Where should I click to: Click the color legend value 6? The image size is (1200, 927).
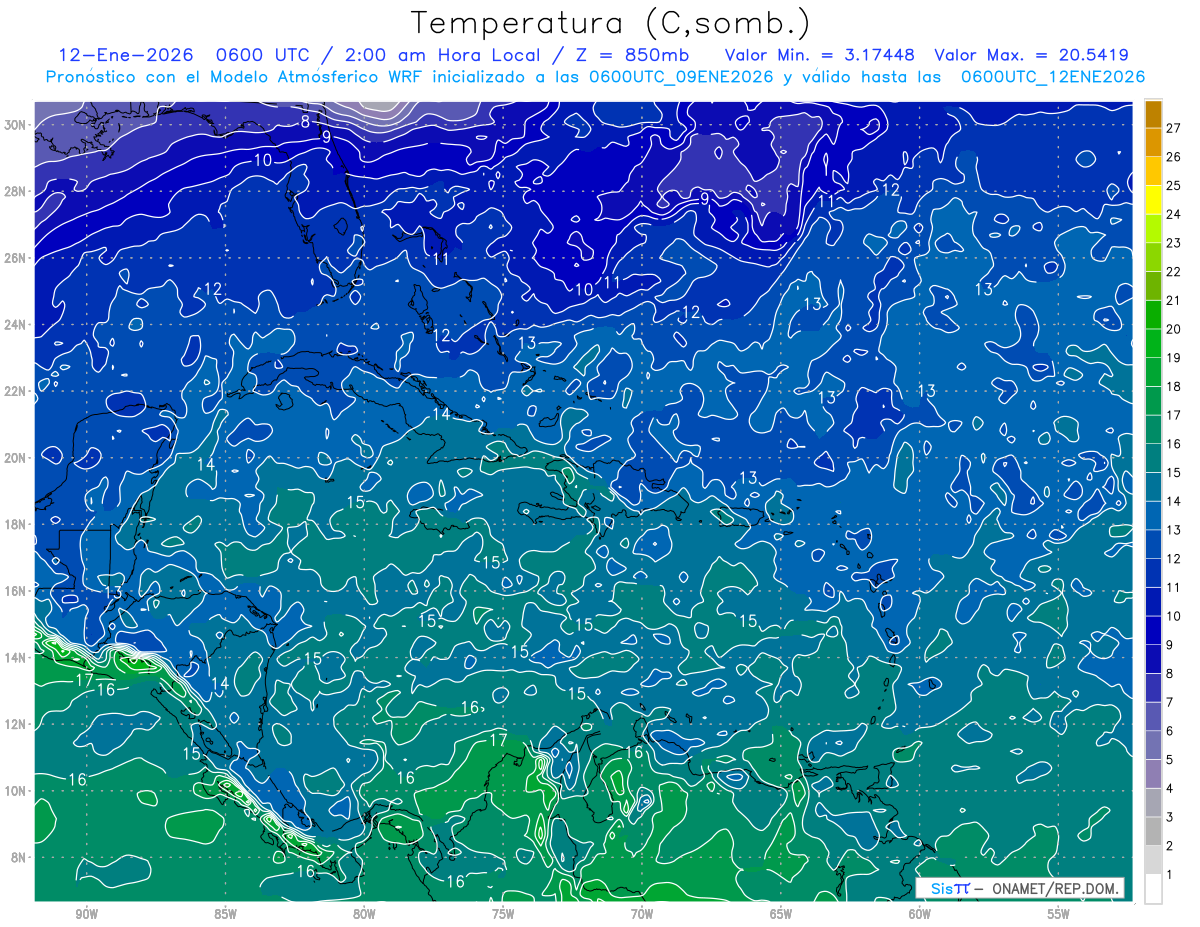1170,731
